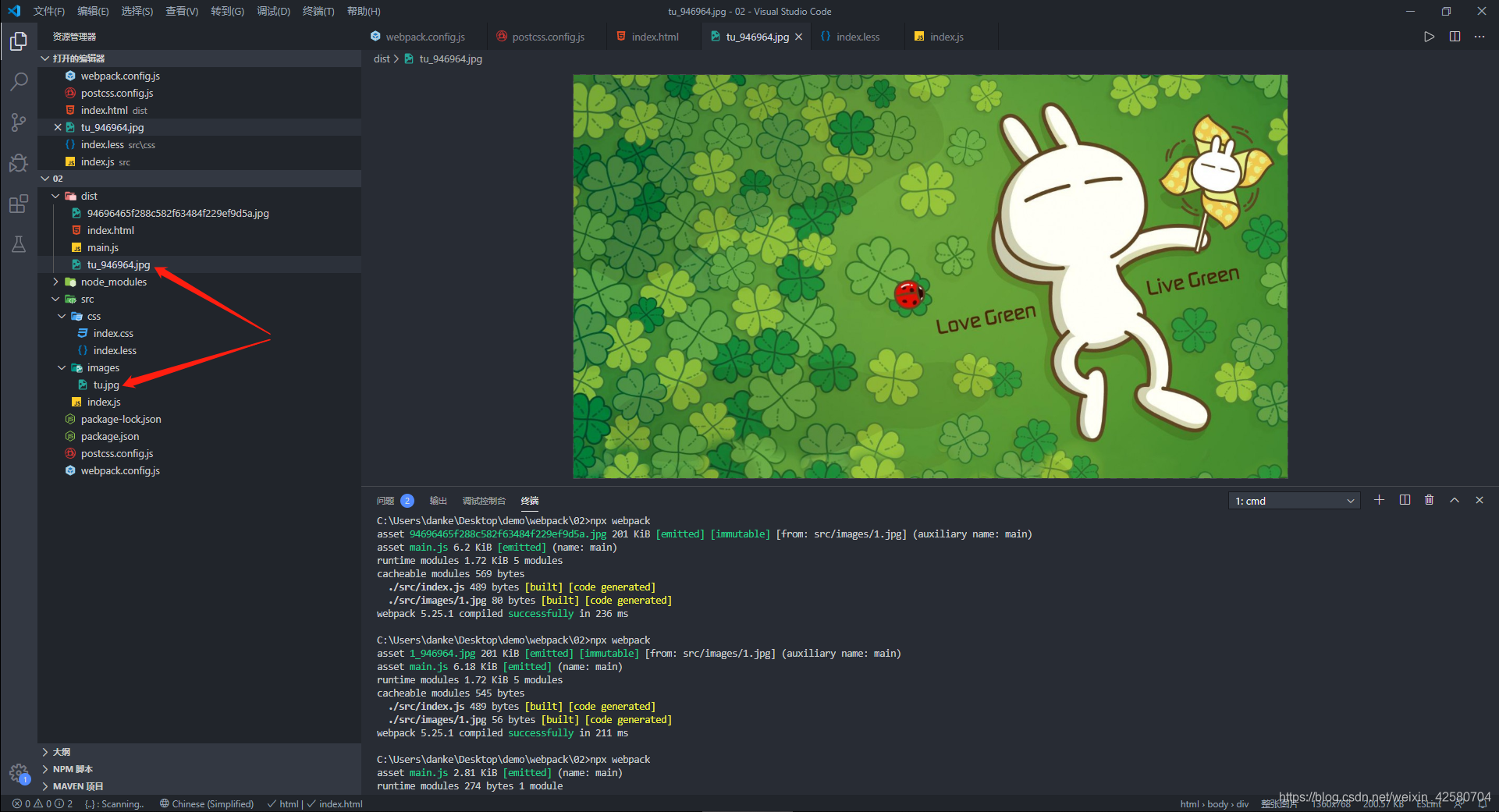Switch to the postcss.config.js tab
The image size is (1499, 812).
coord(547,37)
